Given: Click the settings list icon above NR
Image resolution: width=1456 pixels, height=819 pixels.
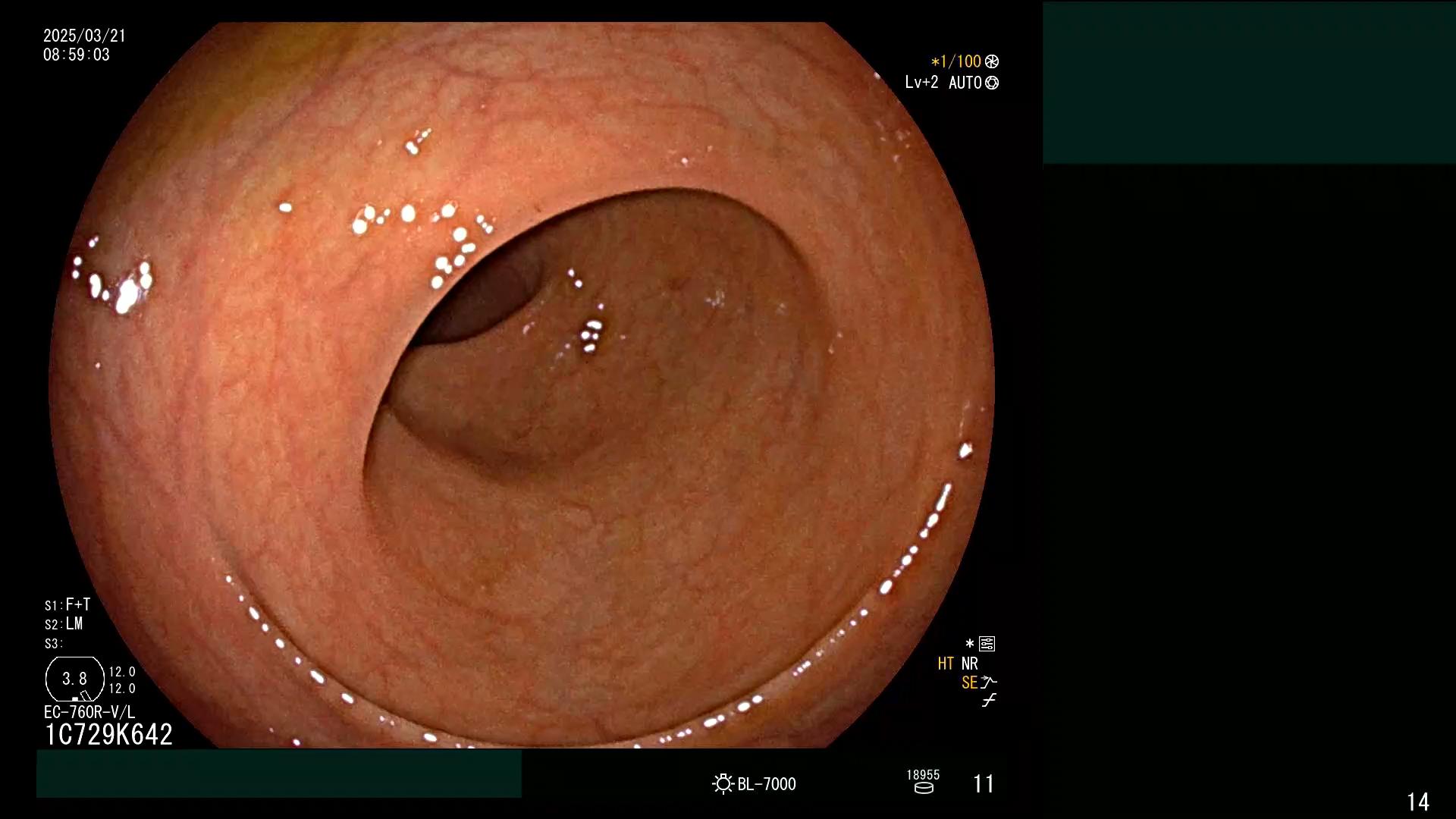Looking at the screenshot, I should [x=987, y=644].
